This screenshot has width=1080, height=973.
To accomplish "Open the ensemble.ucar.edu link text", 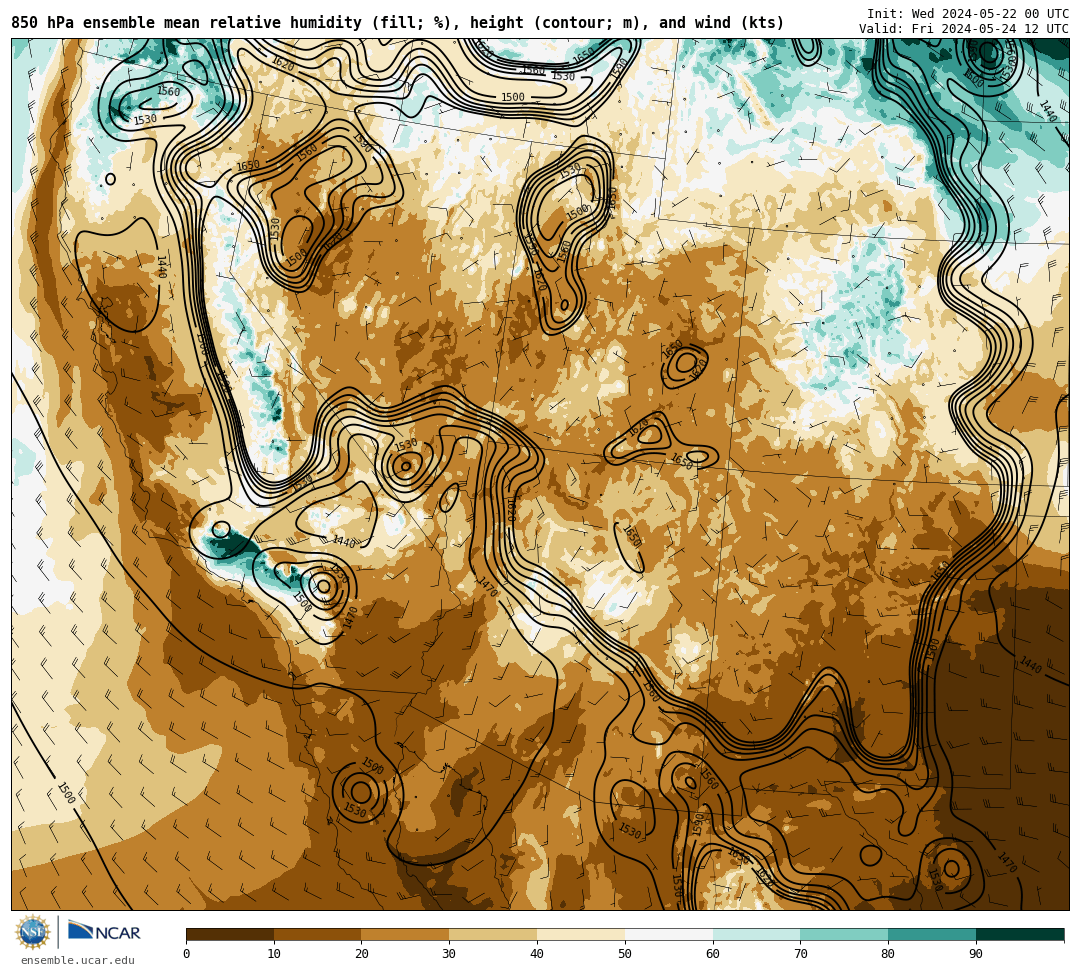I will click(x=78, y=960).
